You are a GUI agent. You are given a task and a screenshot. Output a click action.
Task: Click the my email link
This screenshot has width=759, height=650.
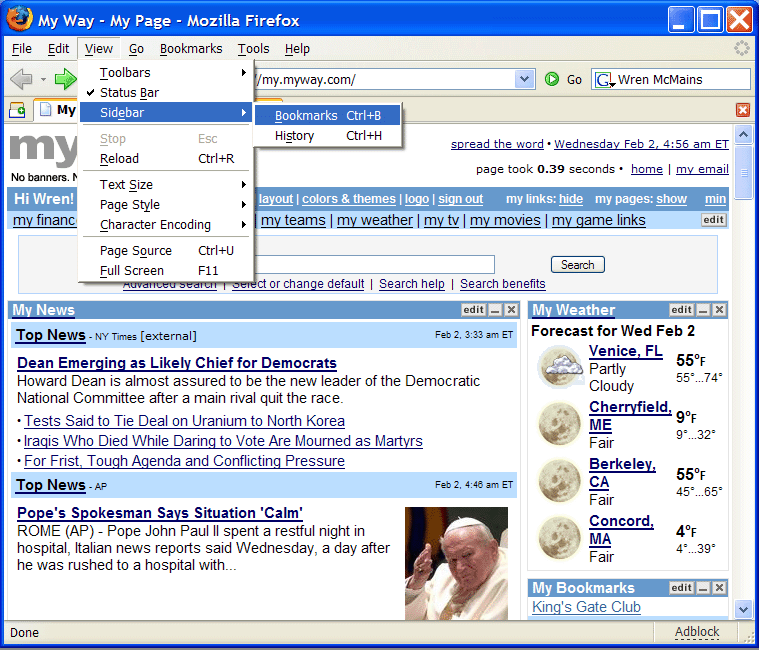pyautogui.click(x=702, y=169)
